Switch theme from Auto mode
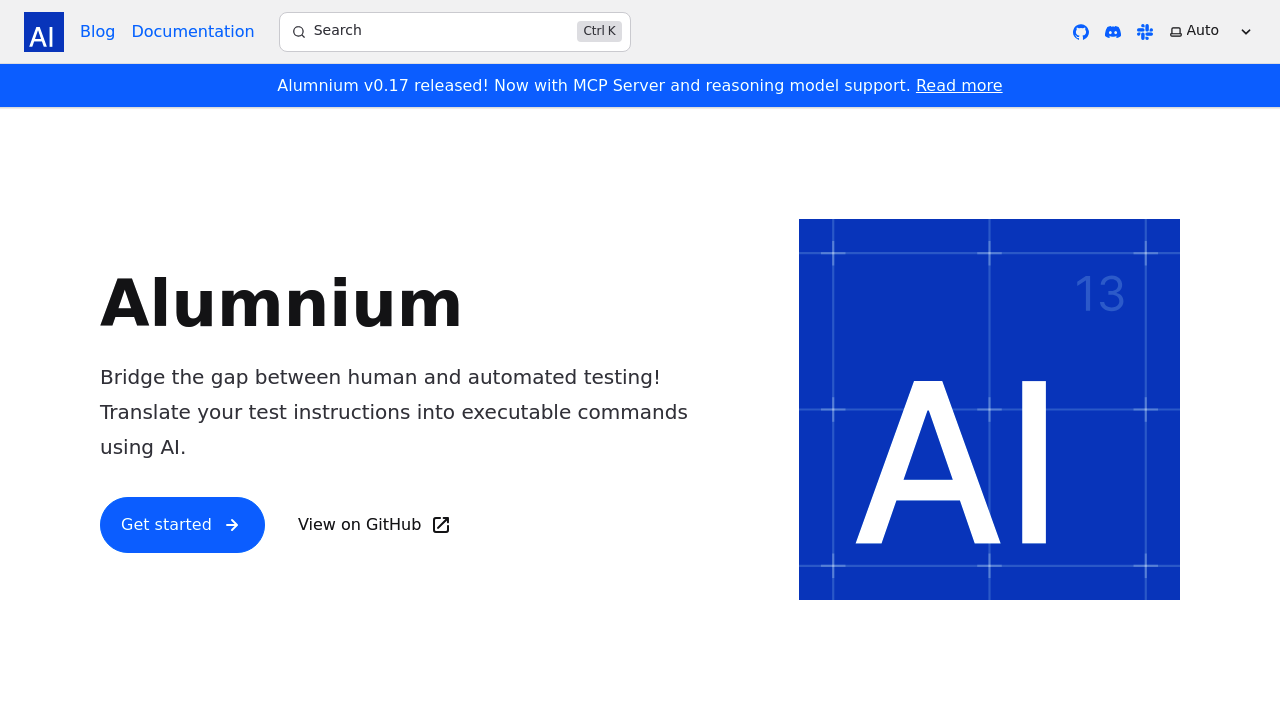 point(1195,30)
